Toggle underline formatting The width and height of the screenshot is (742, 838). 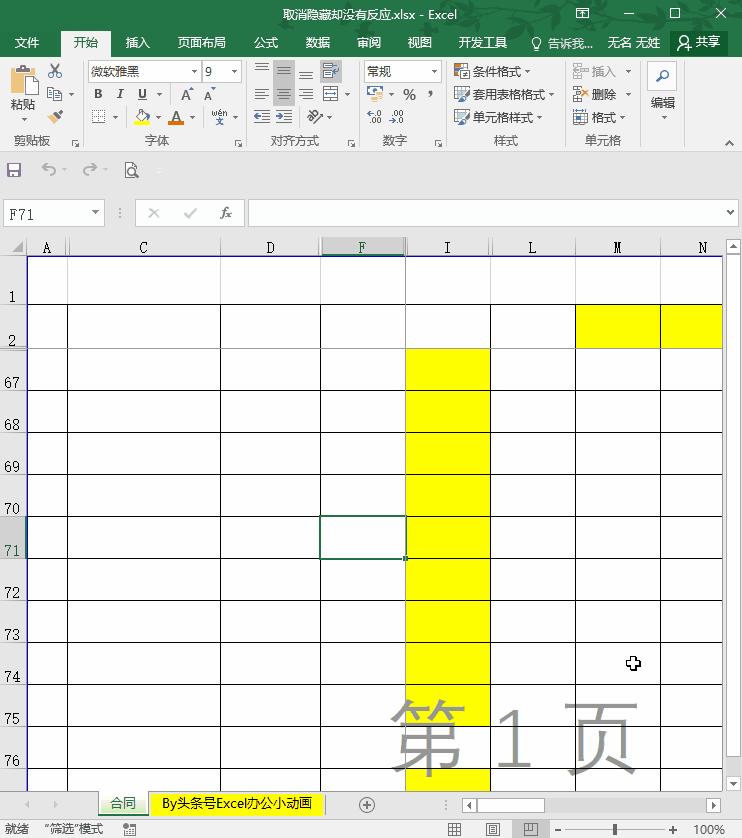click(142, 94)
